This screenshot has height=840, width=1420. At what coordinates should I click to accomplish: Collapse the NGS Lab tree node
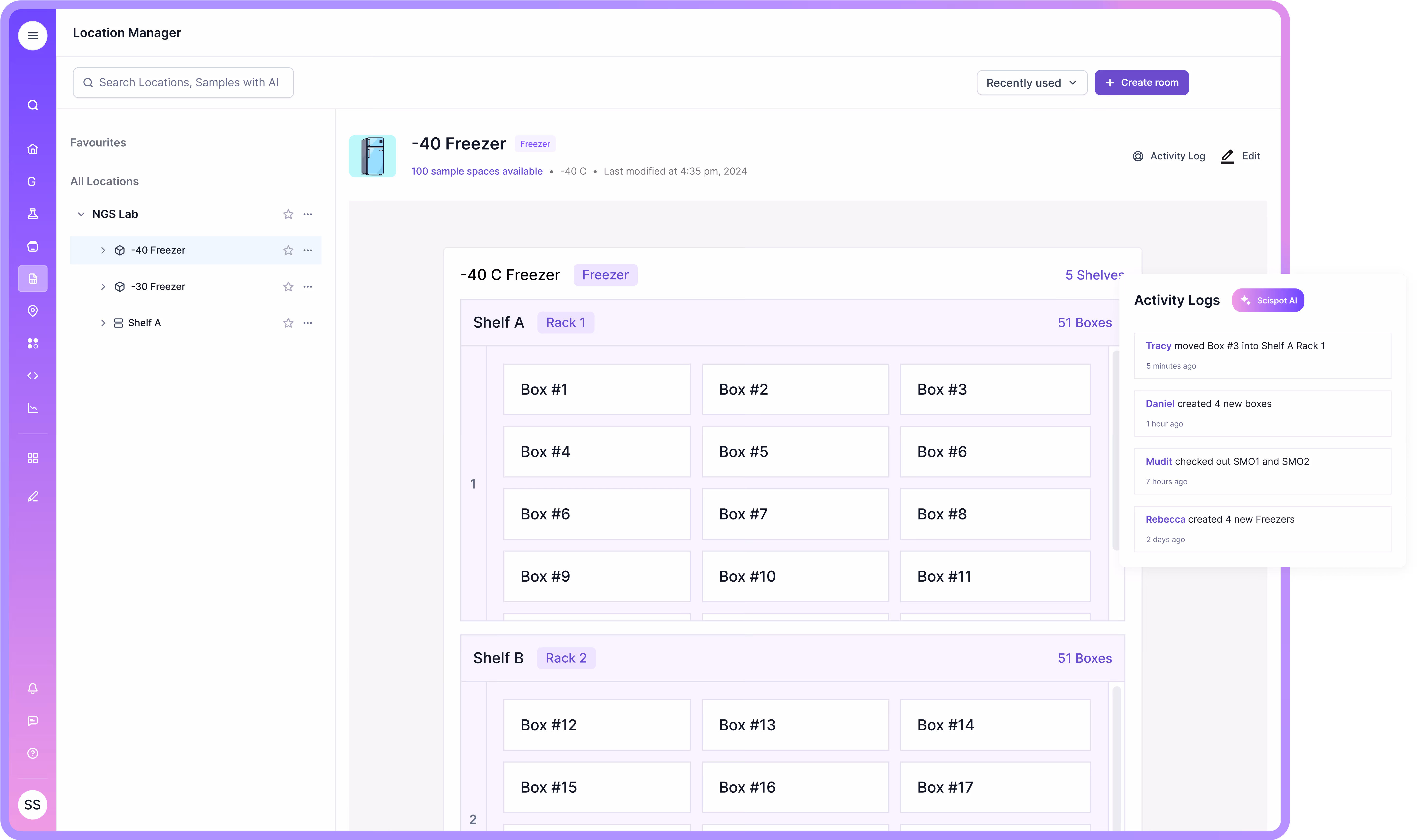coord(81,214)
